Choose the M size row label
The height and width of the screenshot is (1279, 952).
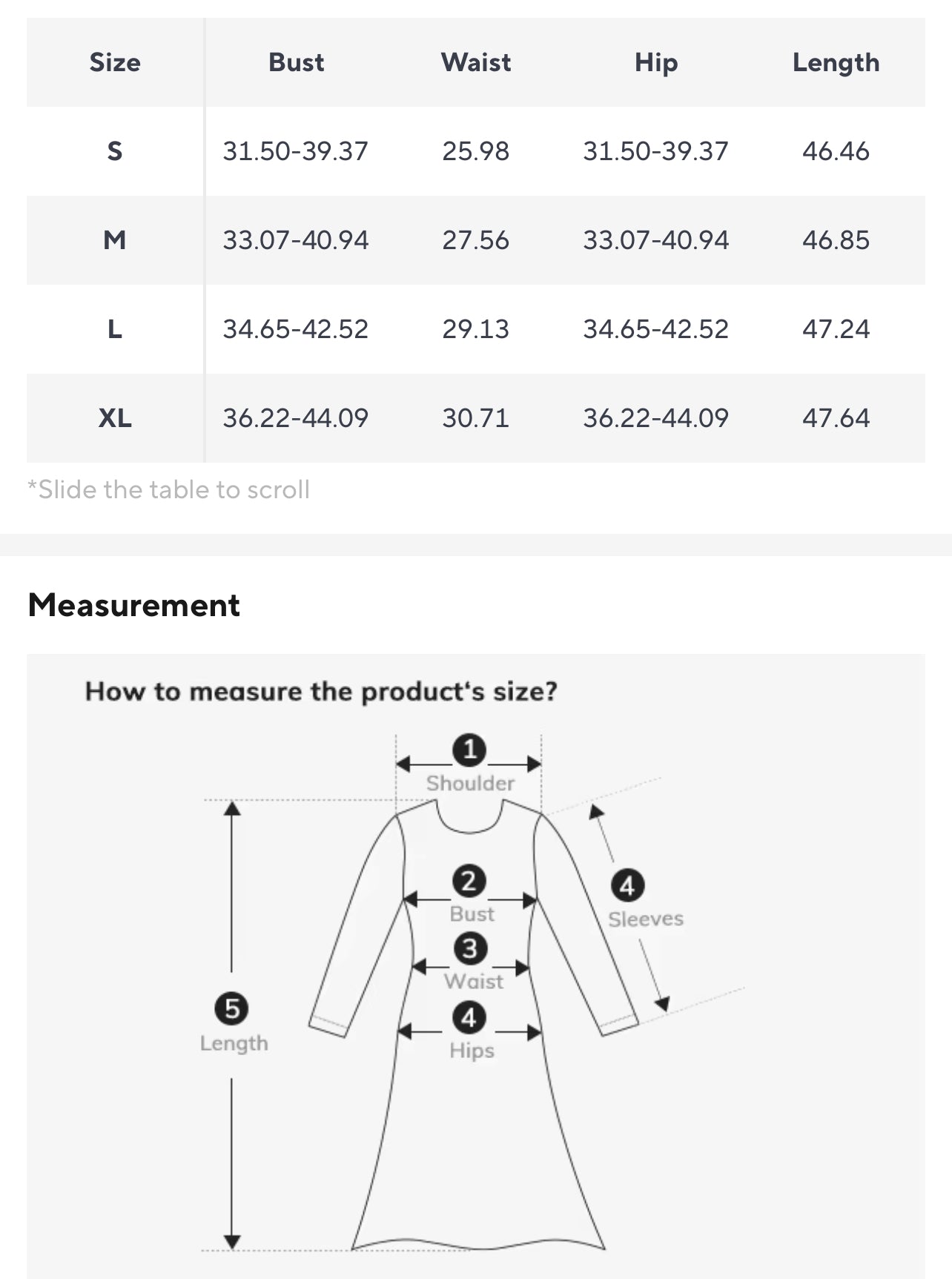(x=115, y=240)
